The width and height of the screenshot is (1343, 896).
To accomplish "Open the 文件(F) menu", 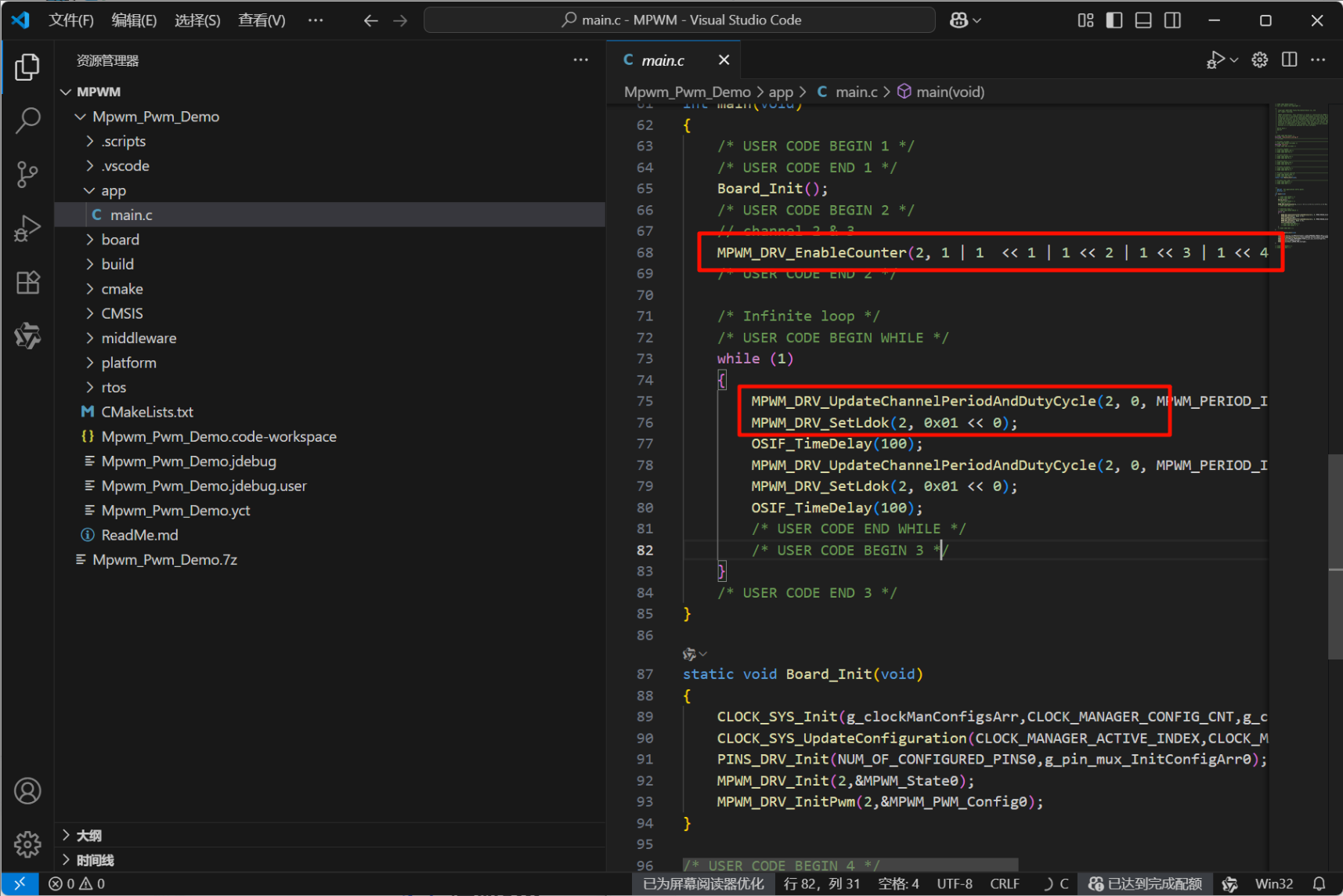I will [x=70, y=20].
